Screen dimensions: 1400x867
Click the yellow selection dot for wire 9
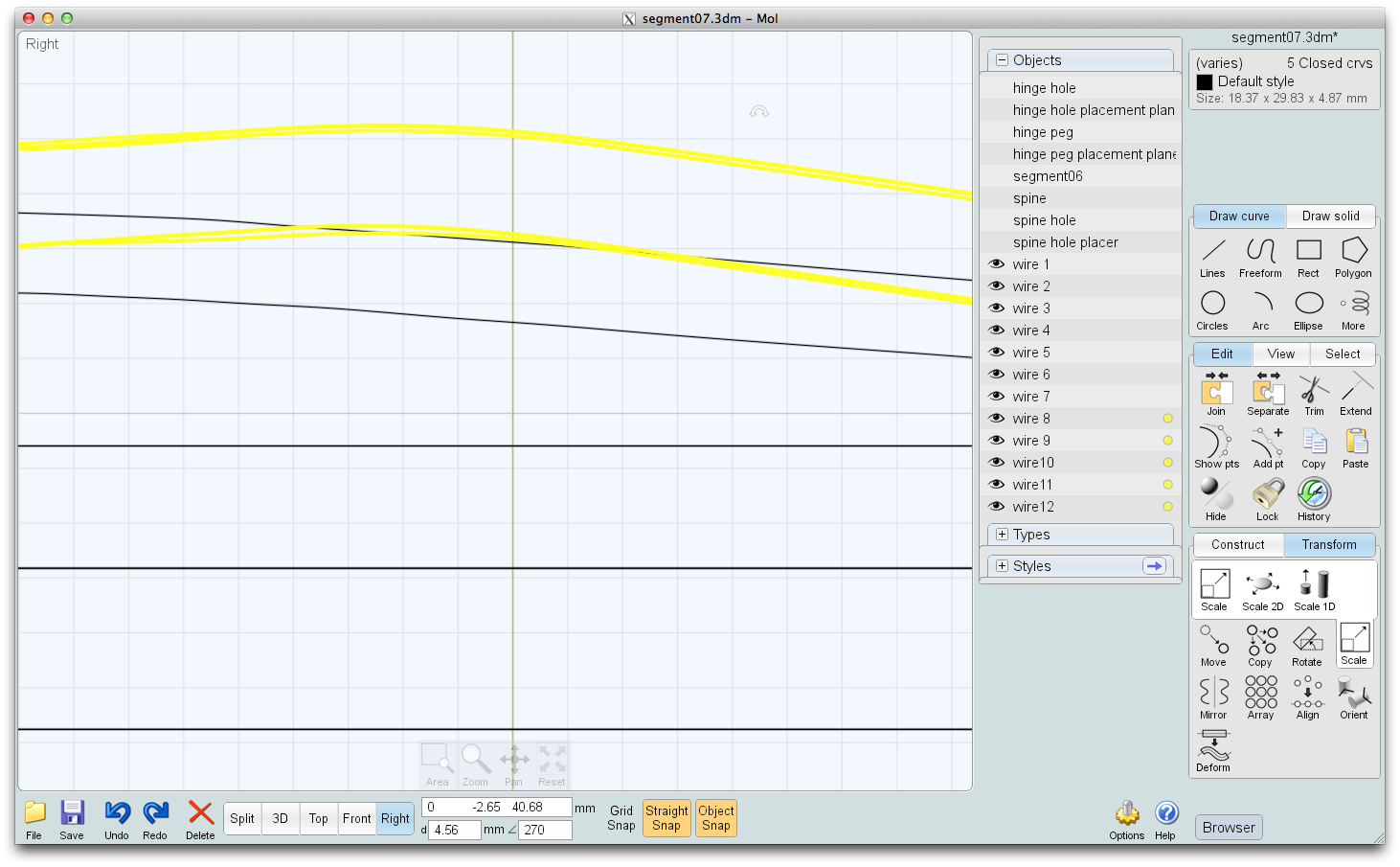click(1167, 441)
